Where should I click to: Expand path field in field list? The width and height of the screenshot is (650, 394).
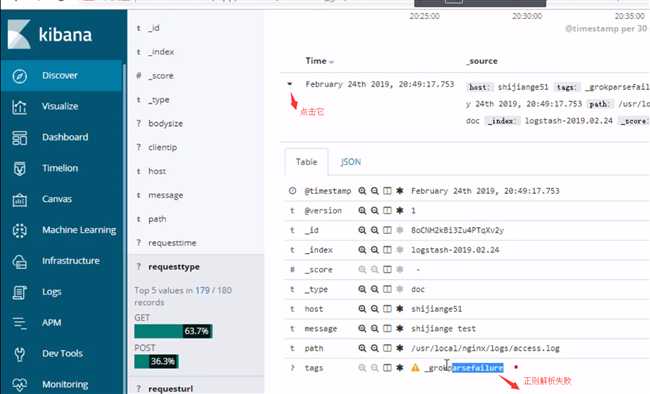point(157,219)
